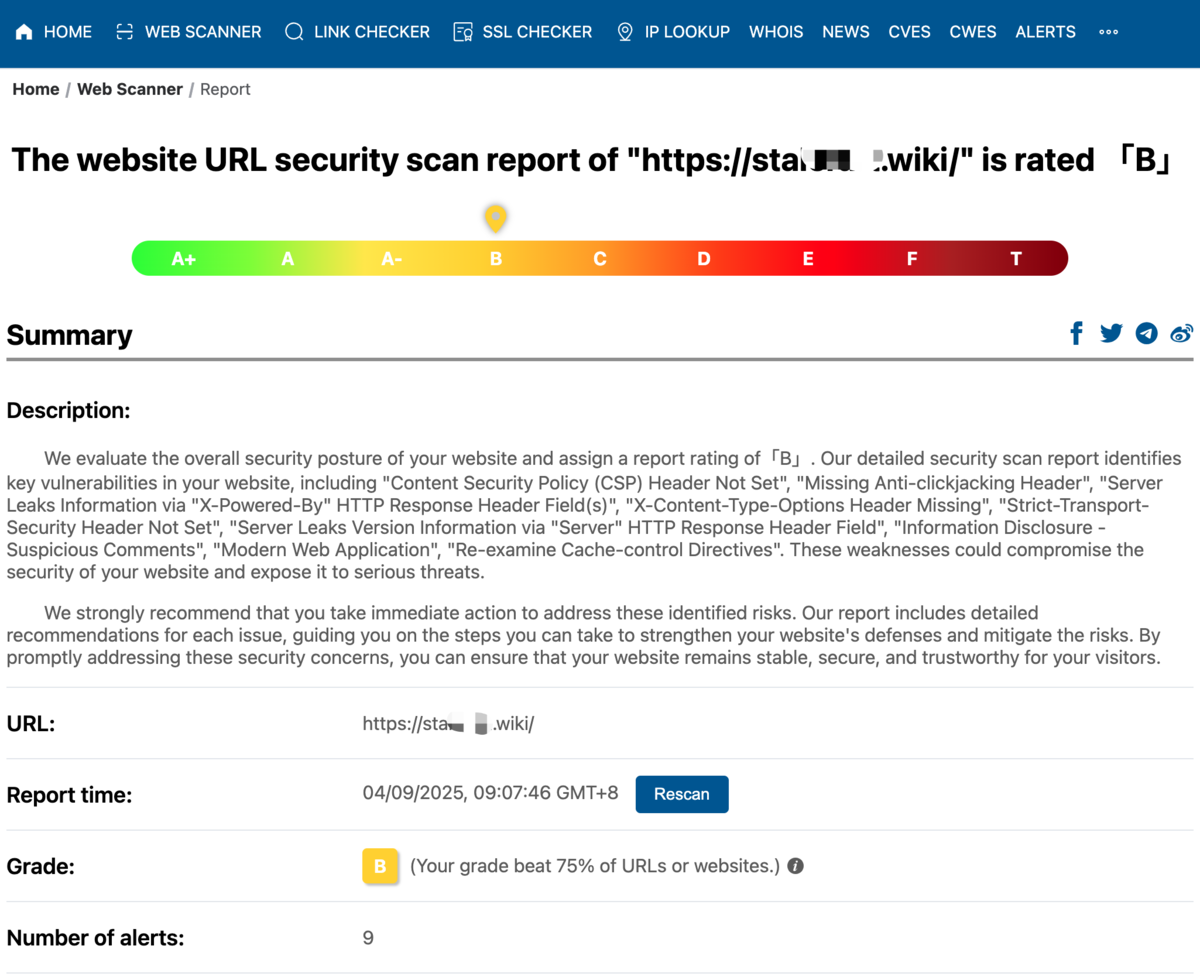
Task: Share the report on Weibo
Action: click(1181, 333)
